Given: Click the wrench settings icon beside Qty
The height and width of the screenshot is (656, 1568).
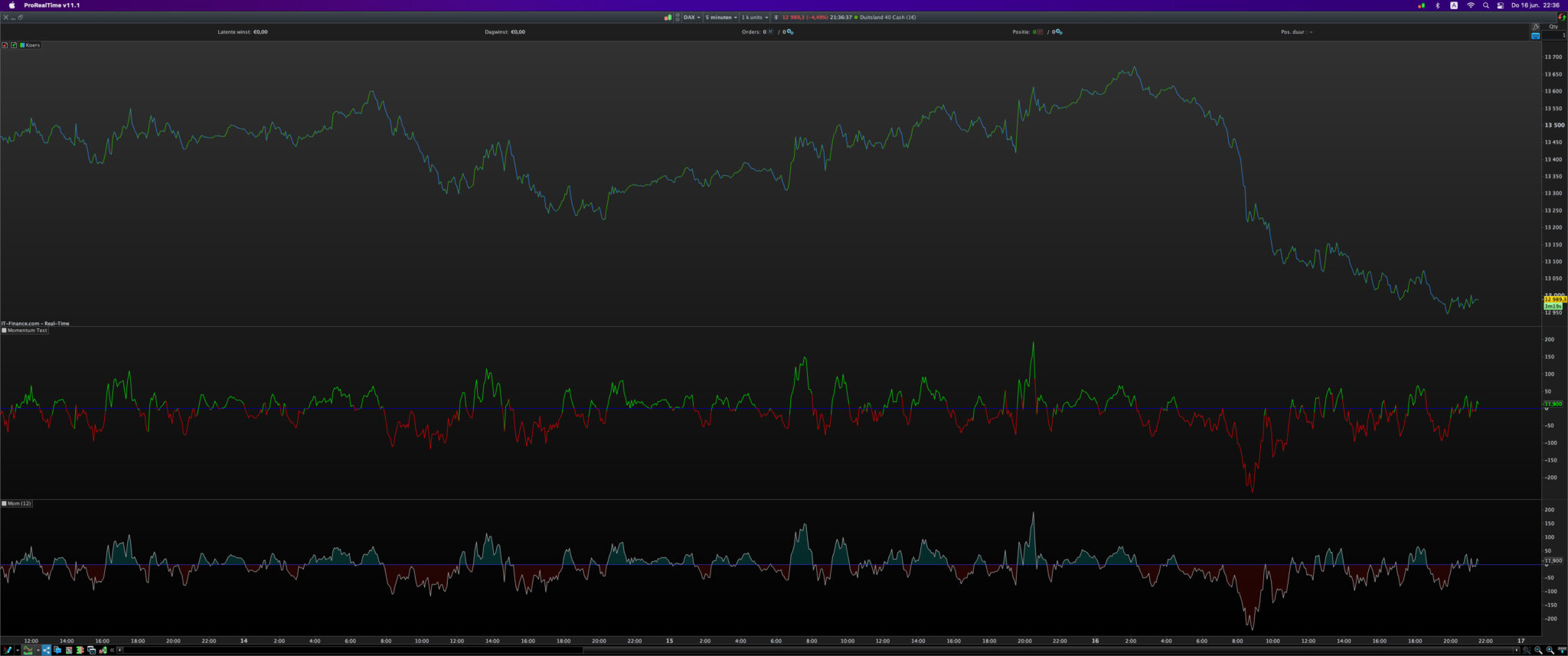Looking at the screenshot, I should coord(1535,27).
